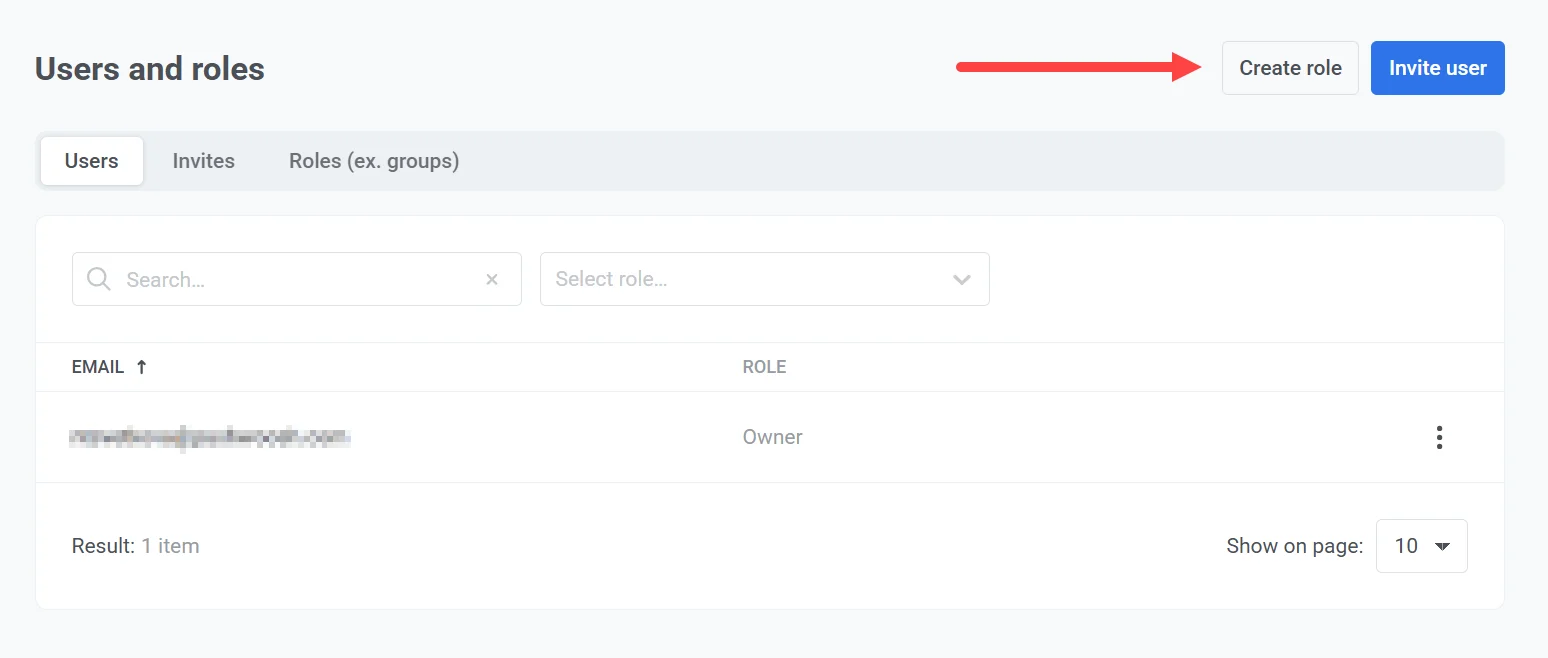Screen dimensions: 1548x658
Task: Sort users by the EMAIL column header
Action: click(x=98, y=367)
